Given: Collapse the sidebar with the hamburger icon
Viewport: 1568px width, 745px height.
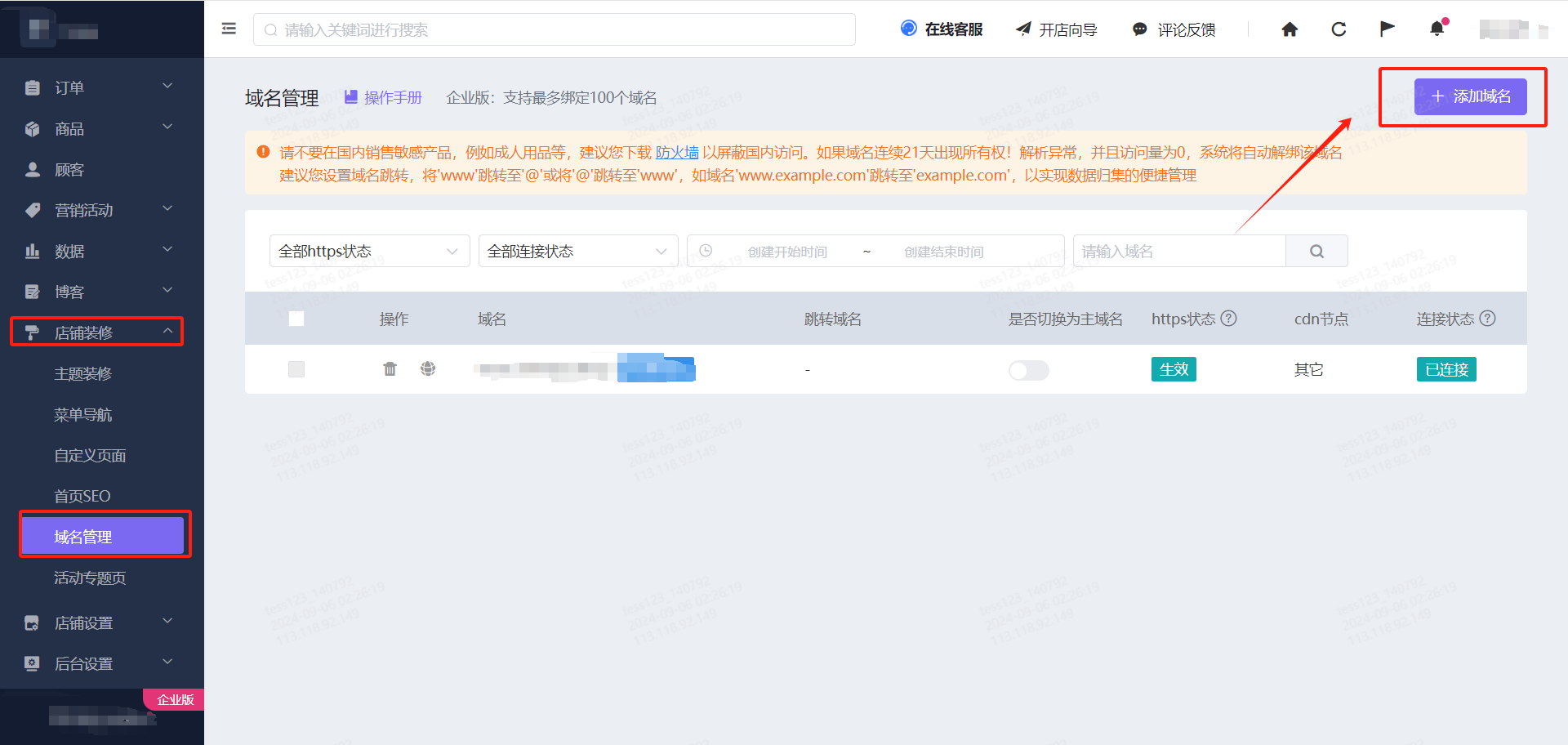Looking at the screenshot, I should point(229,29).
